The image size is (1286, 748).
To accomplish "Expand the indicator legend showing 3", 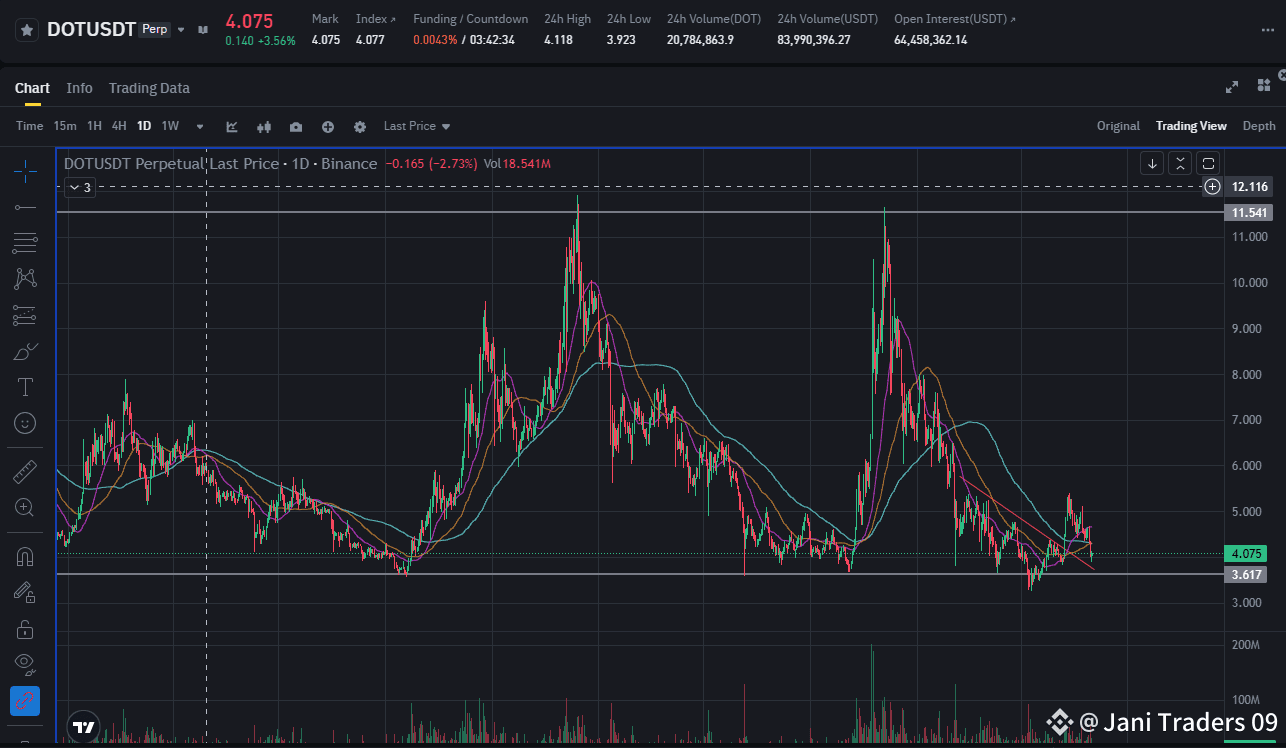I will coord(79,187).
